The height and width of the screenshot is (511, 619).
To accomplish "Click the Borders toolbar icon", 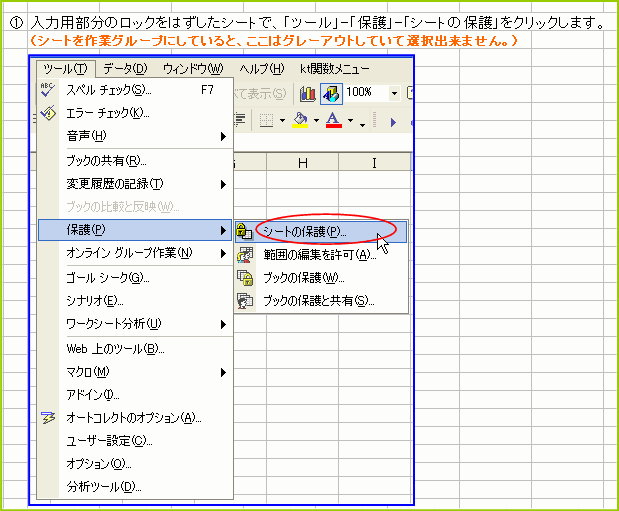I will click(x=266, y=120).
